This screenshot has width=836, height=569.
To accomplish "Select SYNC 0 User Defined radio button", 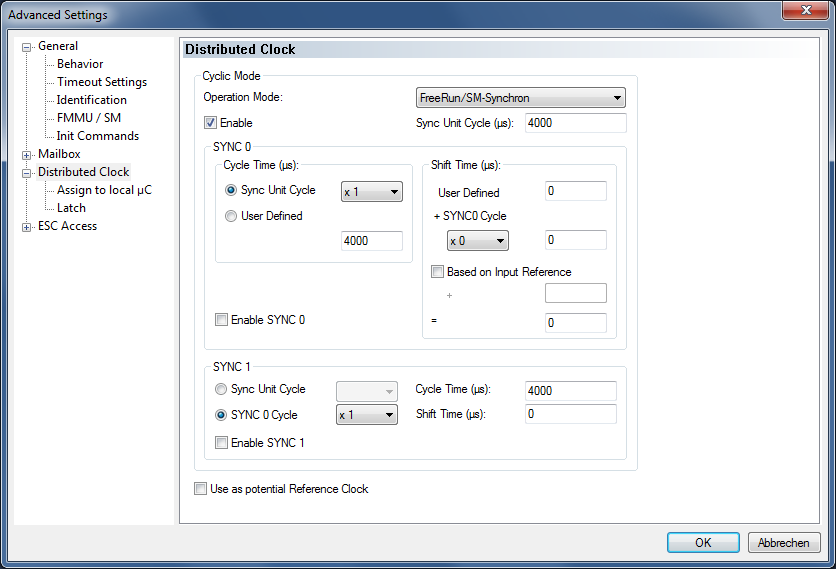I will 231,216.
